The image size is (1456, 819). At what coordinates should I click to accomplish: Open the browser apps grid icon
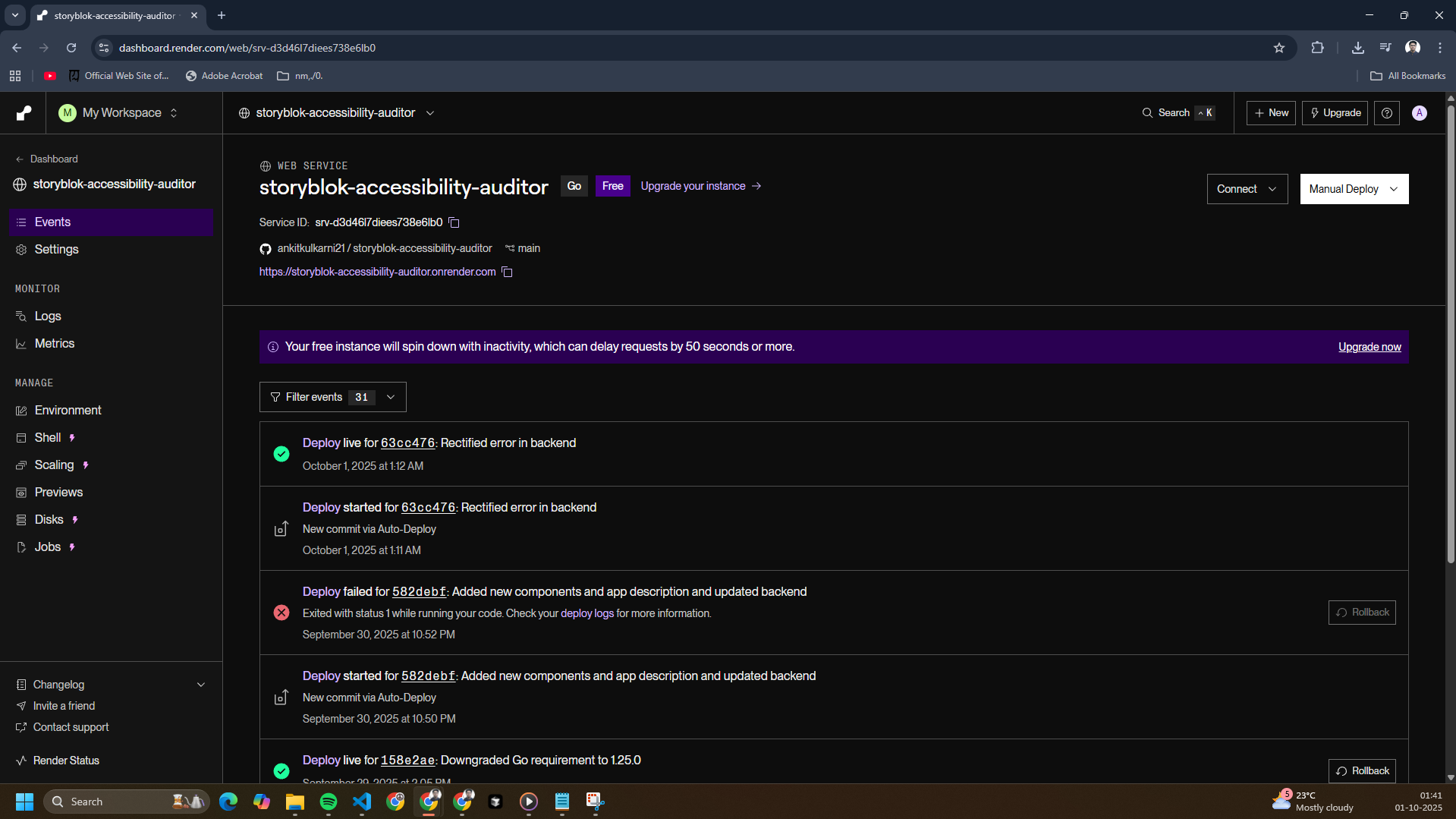(x=15, y=76)
